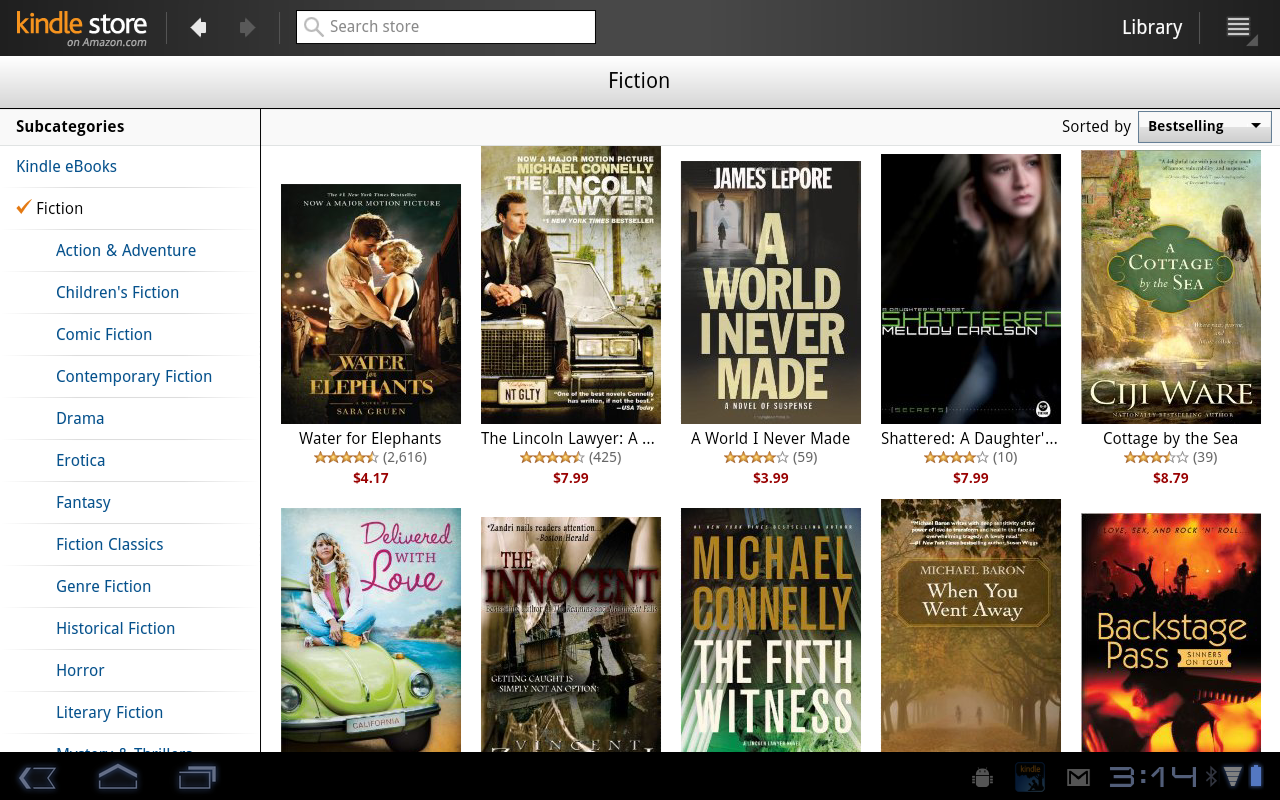Open the Library tab
This screenshot has width=1280, height=800.
click(x=1151, y=28)
